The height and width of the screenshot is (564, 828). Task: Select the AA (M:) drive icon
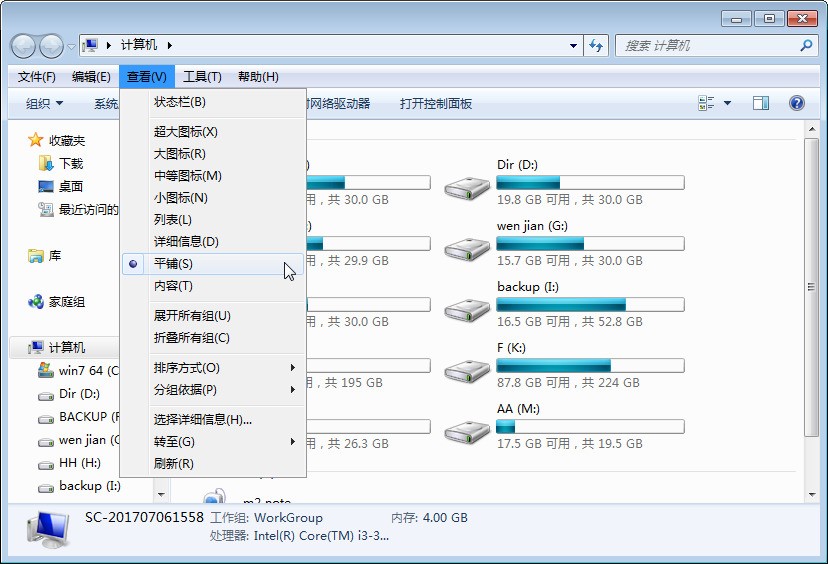pyautogui.click(x=467, y=432)
